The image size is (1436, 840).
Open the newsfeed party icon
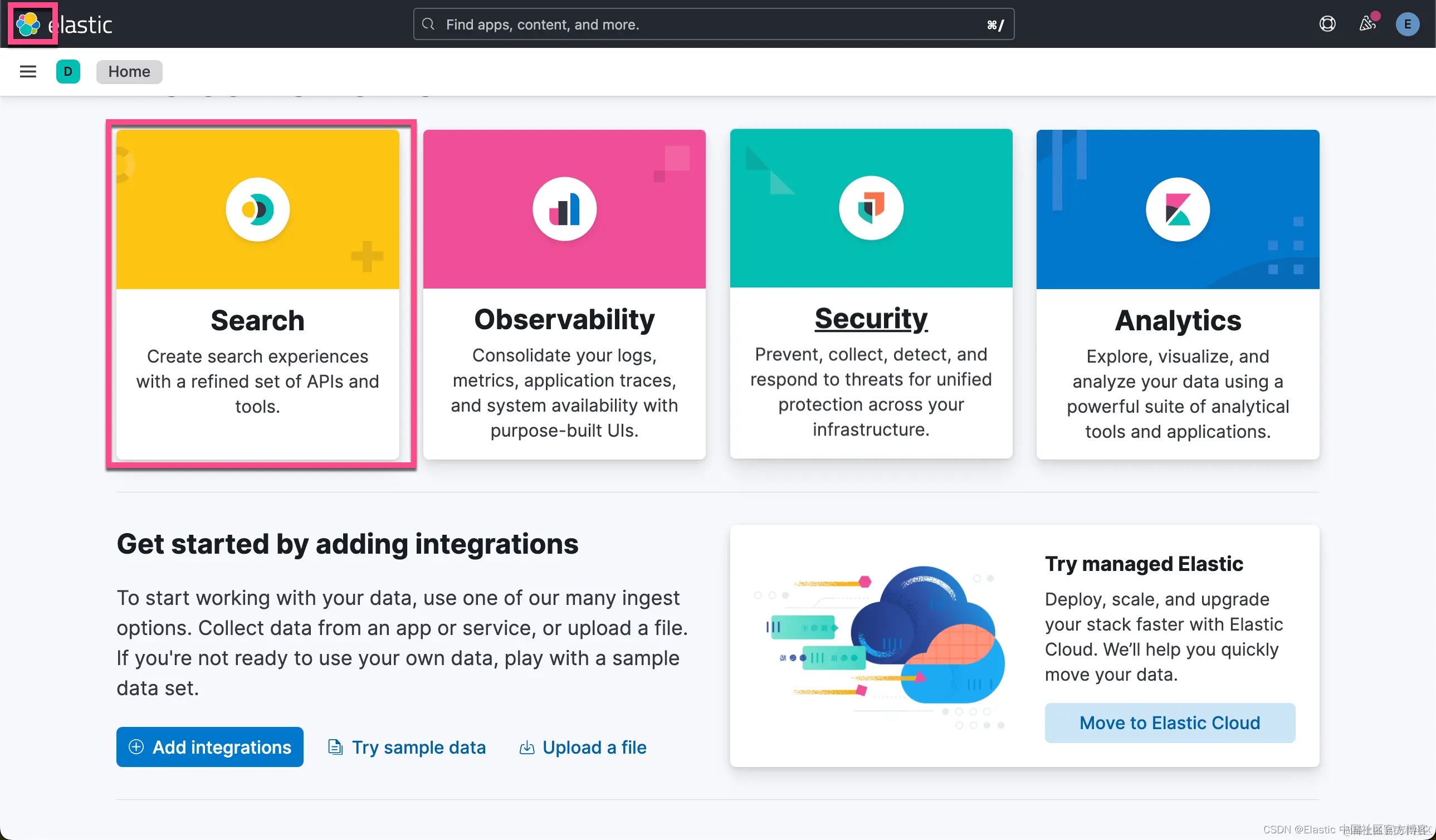[1367, 24]
